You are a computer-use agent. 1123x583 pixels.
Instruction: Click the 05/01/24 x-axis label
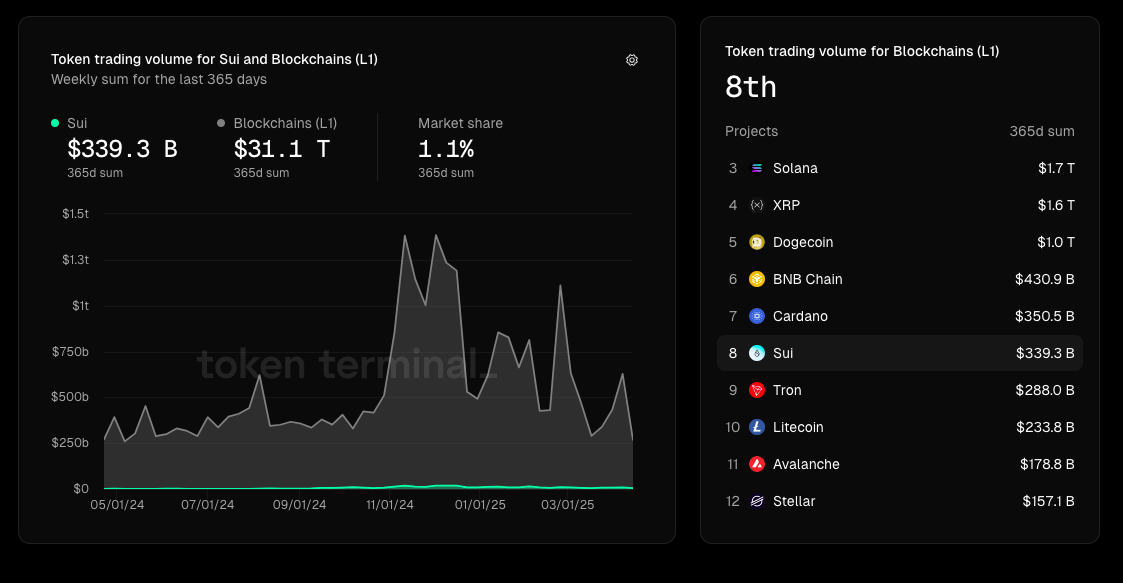pos(117,505)
